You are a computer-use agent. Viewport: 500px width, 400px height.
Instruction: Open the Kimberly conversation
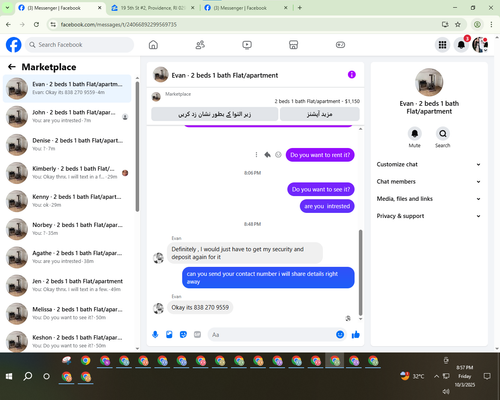(x=67, y=173)
